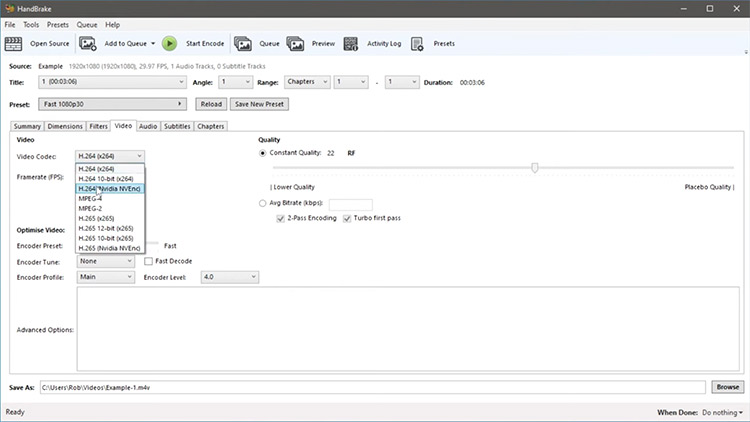This screenshot has width=750, height=422.
Task: Open the Queue icon in toolbar
Action: tap(243, 44)
